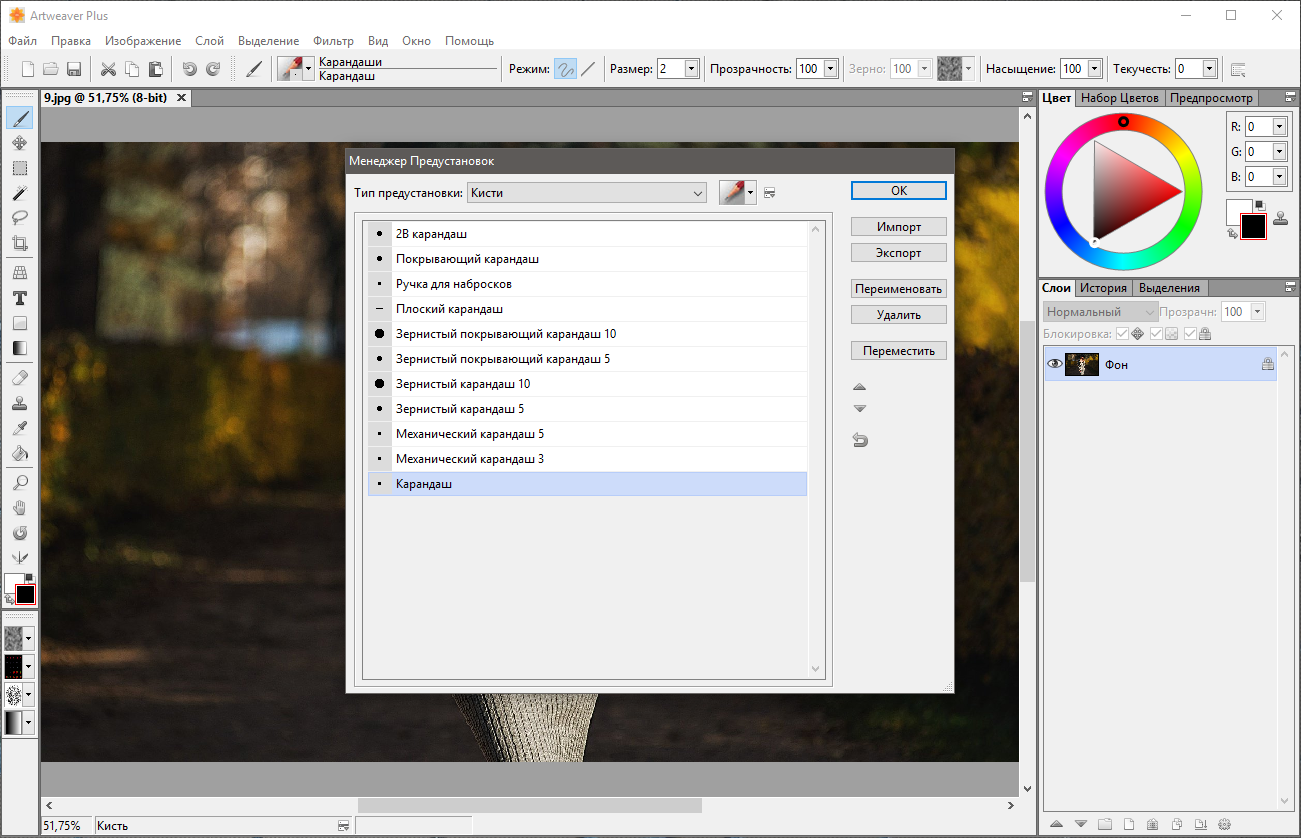Choose the Eraser tool

coord(19,378)
